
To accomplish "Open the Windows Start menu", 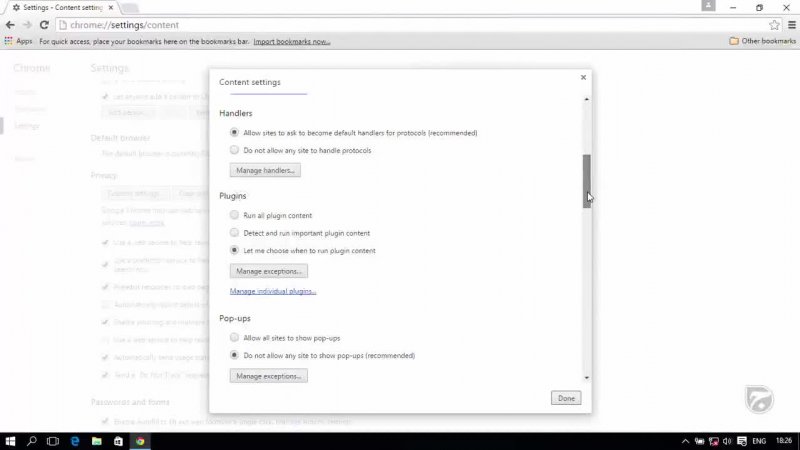I will coord(10,441).
